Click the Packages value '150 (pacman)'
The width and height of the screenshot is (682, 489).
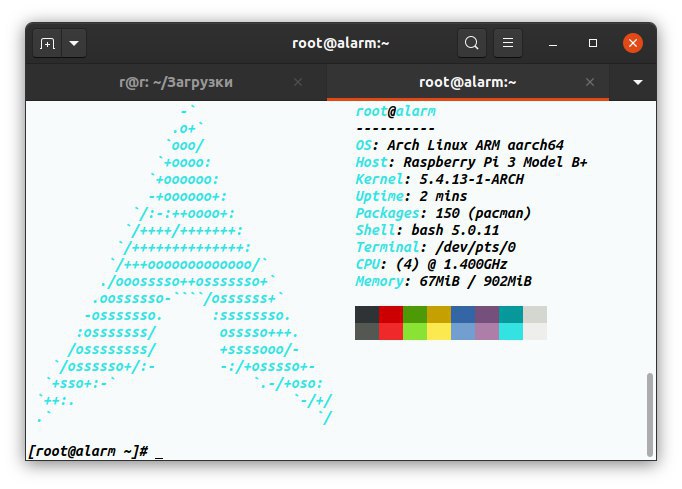483,213
